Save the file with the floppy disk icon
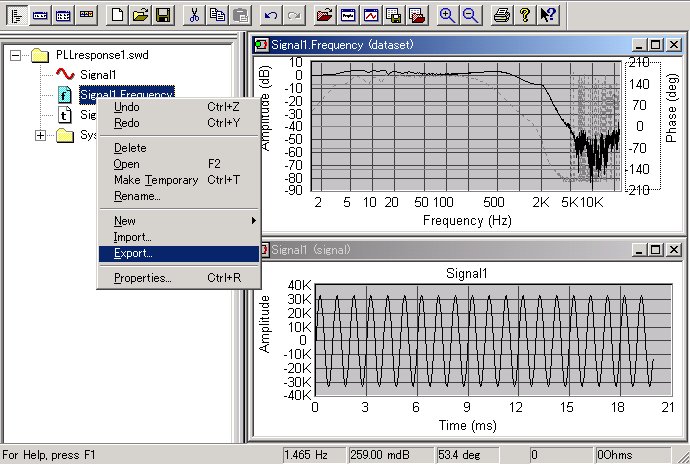 point(162,14)
